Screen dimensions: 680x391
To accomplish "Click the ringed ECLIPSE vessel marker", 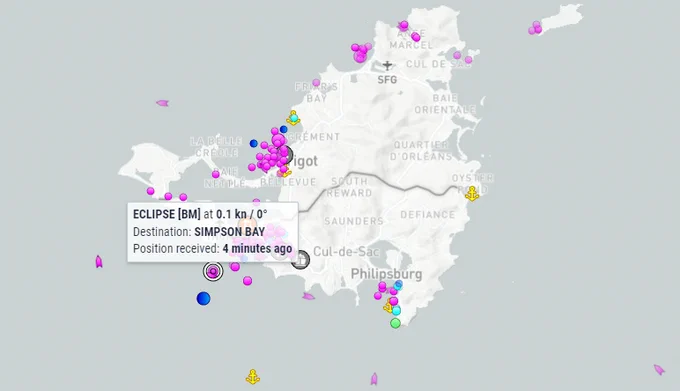I will click(213, 272).
